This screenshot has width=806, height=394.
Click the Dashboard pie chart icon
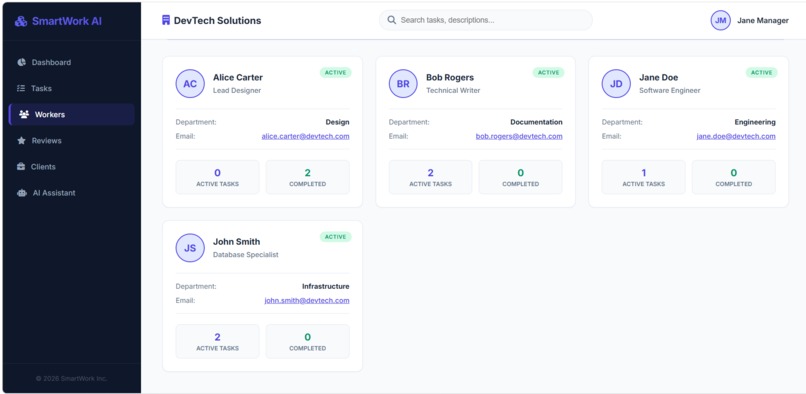(x=21, y=62)
